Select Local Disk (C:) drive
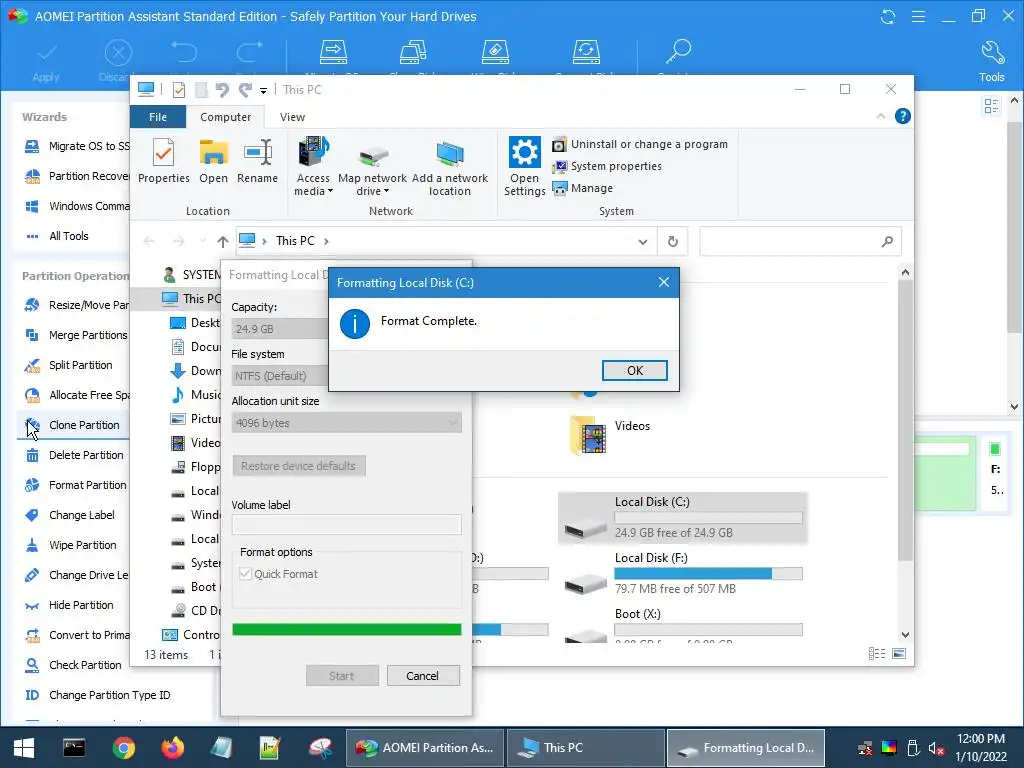 (x=682, y=517)
